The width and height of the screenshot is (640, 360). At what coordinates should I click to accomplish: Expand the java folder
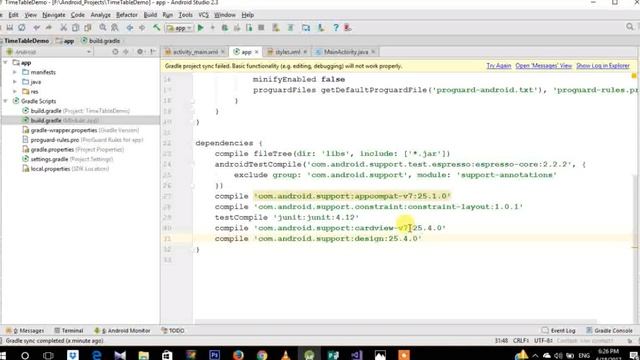(15, 82)
